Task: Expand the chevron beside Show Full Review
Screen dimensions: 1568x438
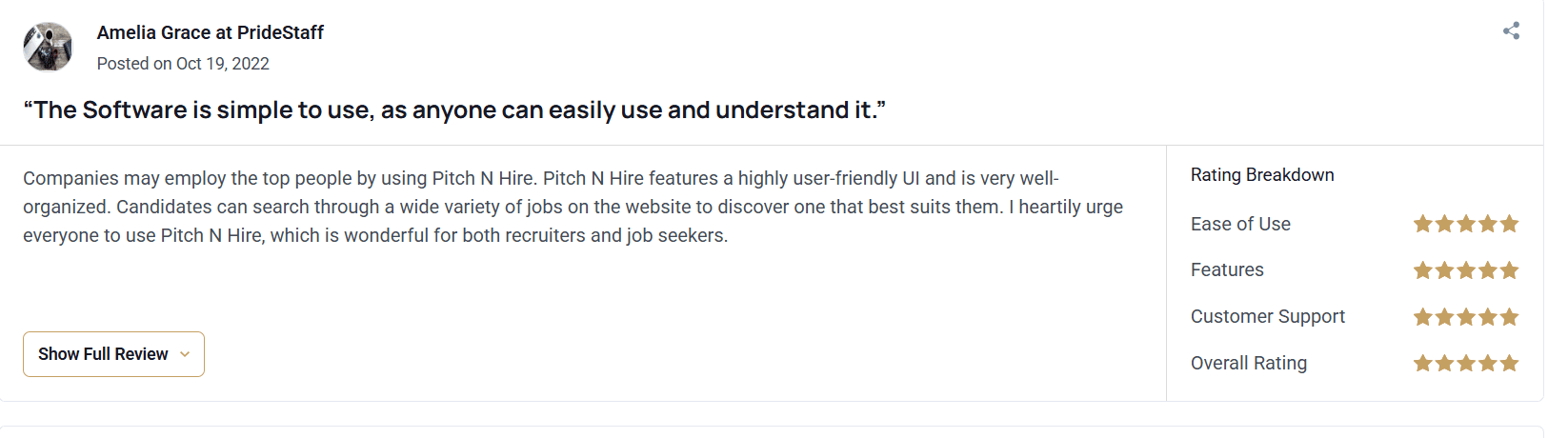Action: point(185,354)
